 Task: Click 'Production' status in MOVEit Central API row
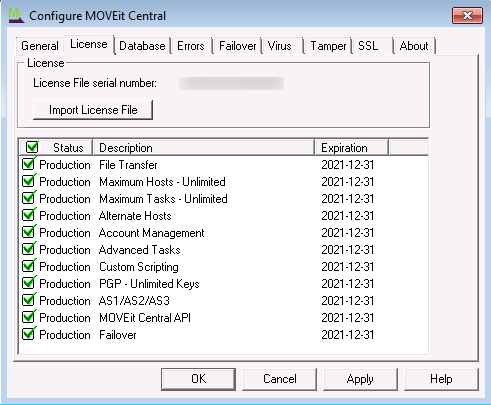pos(65,318)
